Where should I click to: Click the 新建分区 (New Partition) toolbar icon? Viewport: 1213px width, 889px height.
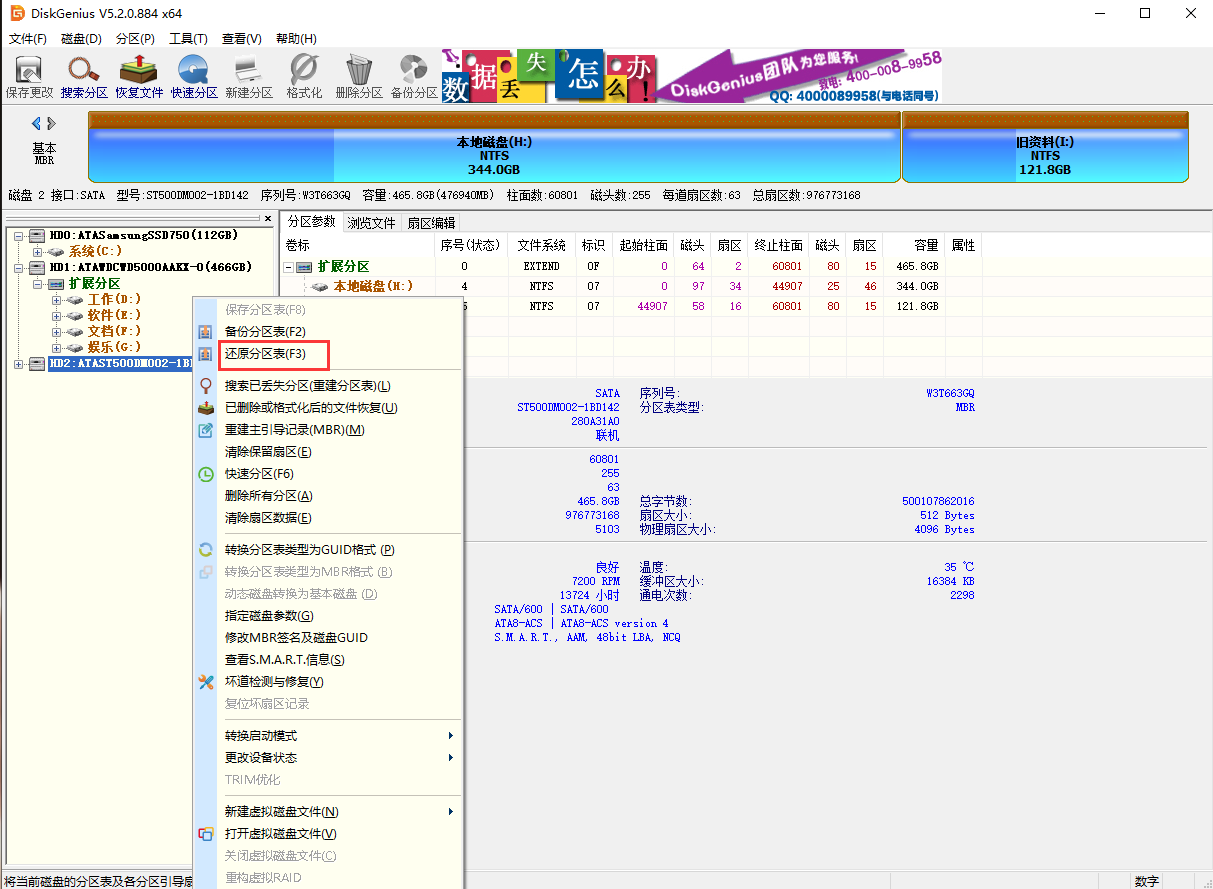tap(249, 76)
